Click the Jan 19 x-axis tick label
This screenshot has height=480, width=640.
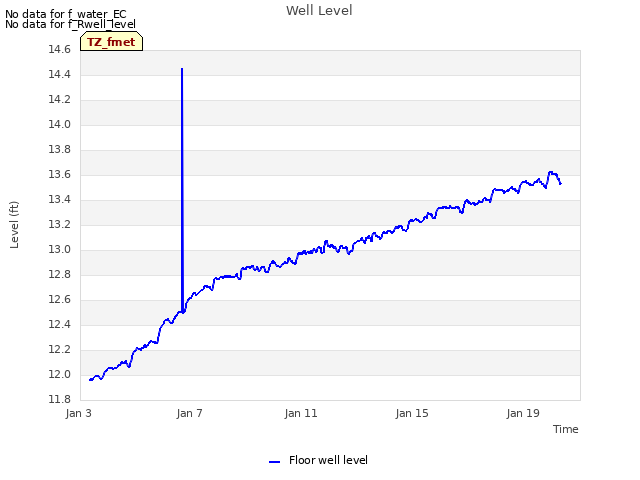click(523, 413)
